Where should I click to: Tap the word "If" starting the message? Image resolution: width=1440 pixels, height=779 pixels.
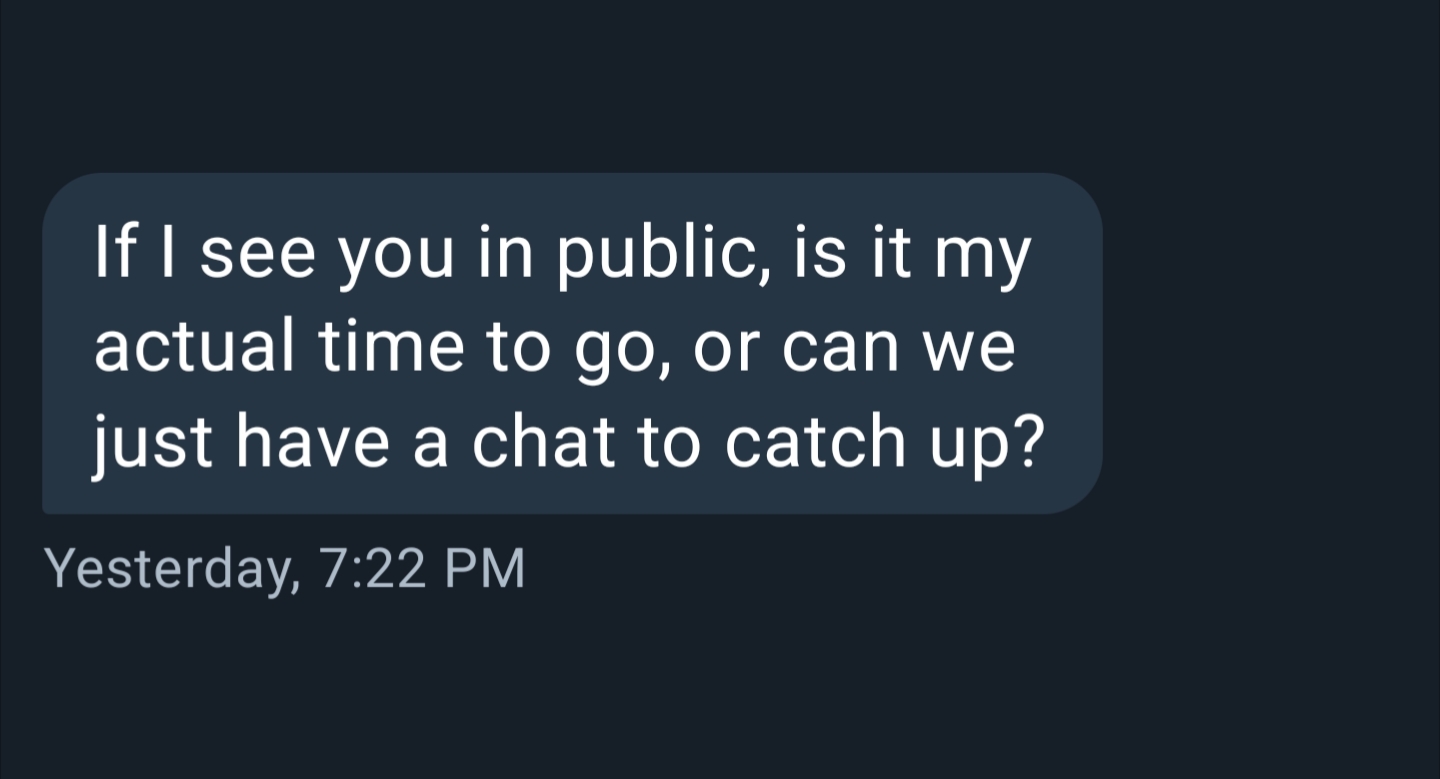(x=112, y=254)
